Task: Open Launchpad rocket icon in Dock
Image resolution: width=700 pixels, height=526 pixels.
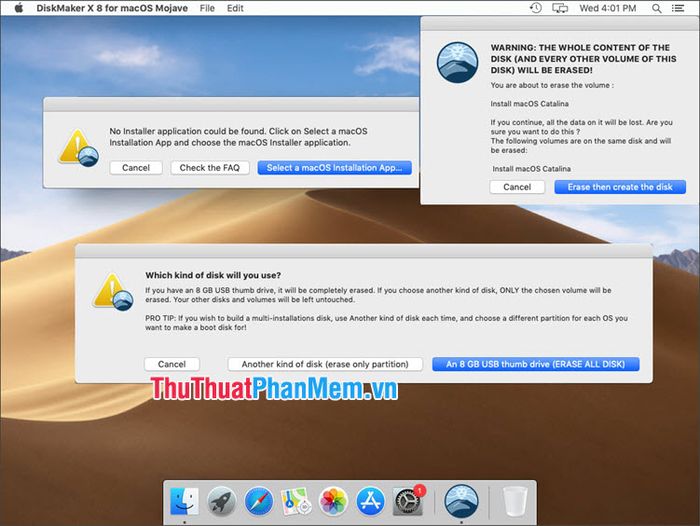Action: click(x=221, y=501)
